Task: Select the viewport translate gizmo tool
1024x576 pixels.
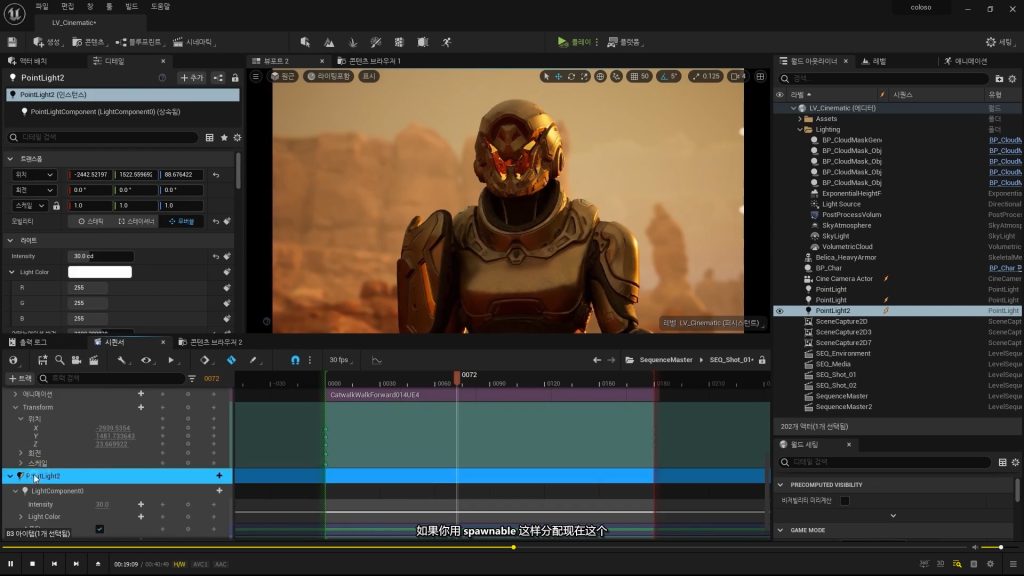Action: click(558, 76)
